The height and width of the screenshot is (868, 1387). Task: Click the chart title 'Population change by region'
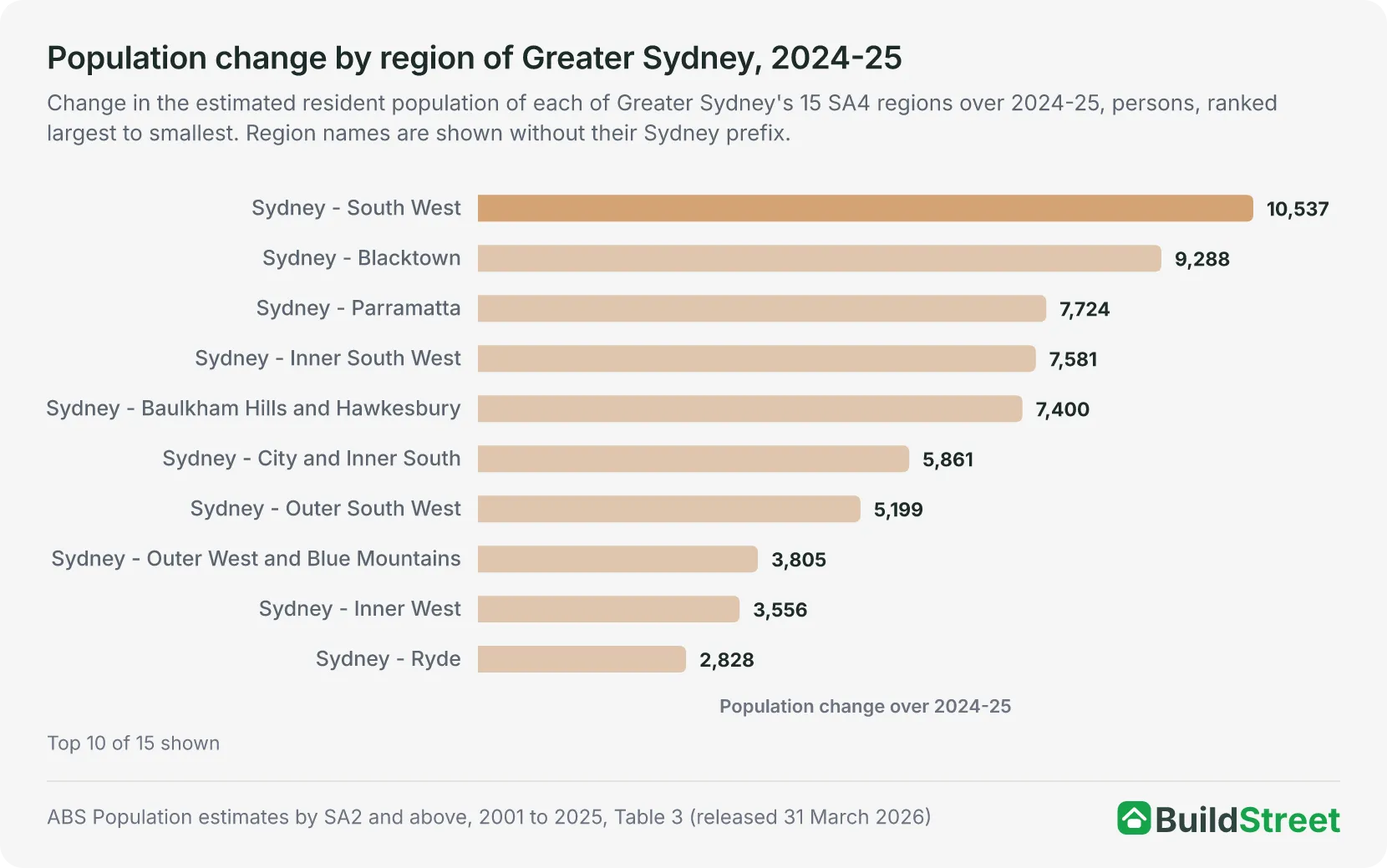pos(475,58)
